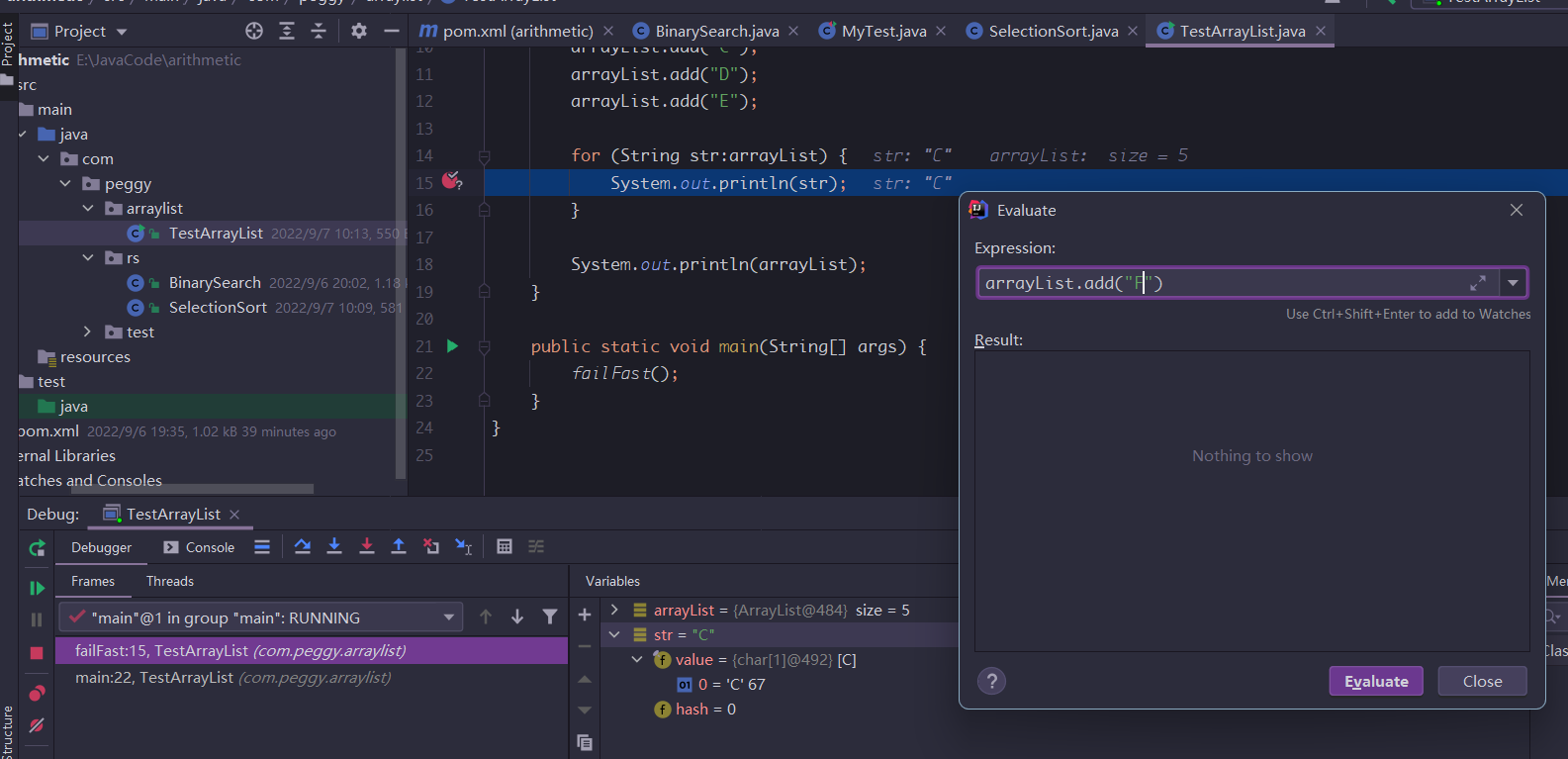Move watch down in Variables panel
Image resolution: width=1568 pixels, height=759 pixels.
[585, 711]
